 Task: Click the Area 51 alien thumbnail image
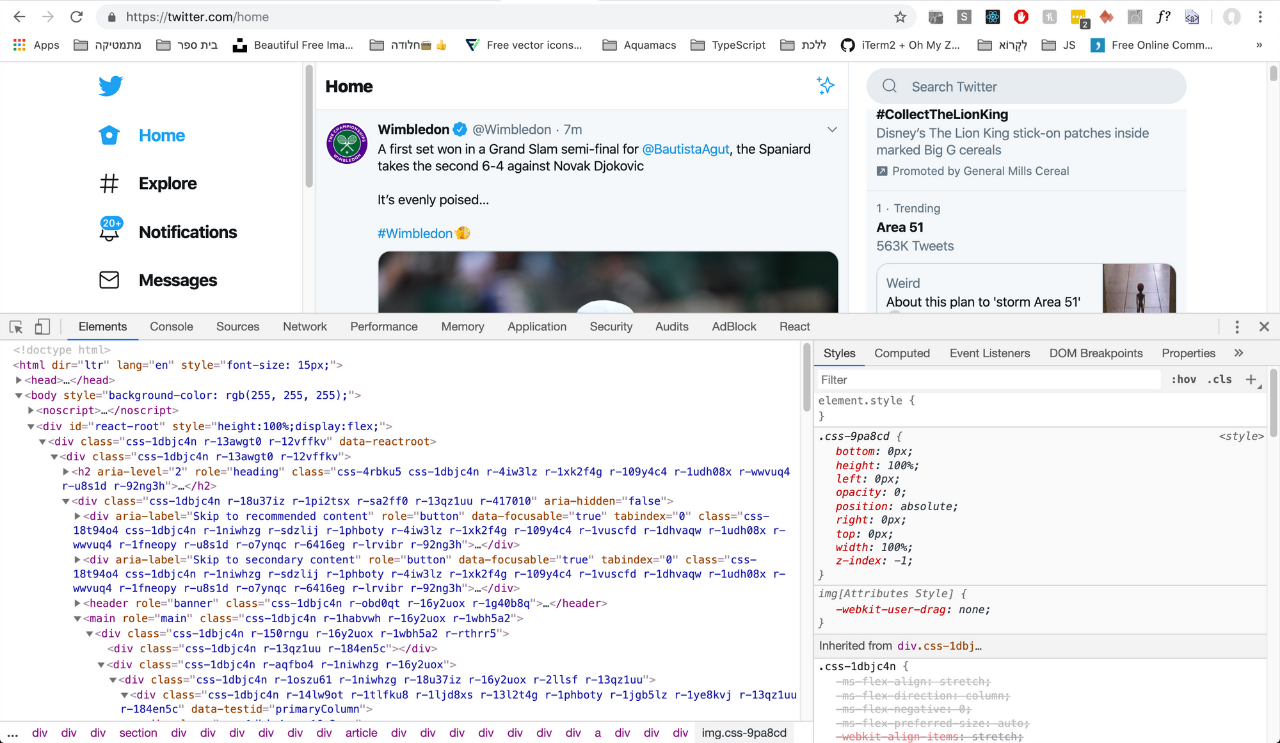tap(1139, 288)
